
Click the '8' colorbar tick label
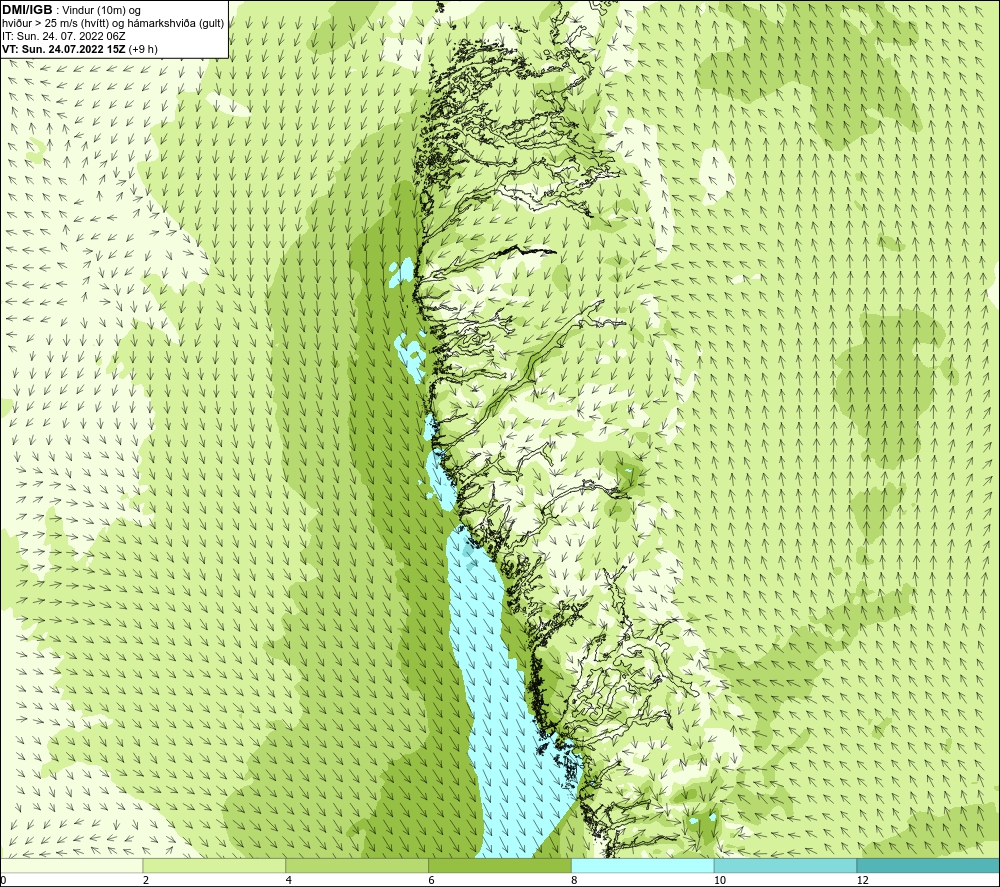(x=575, y=880)
